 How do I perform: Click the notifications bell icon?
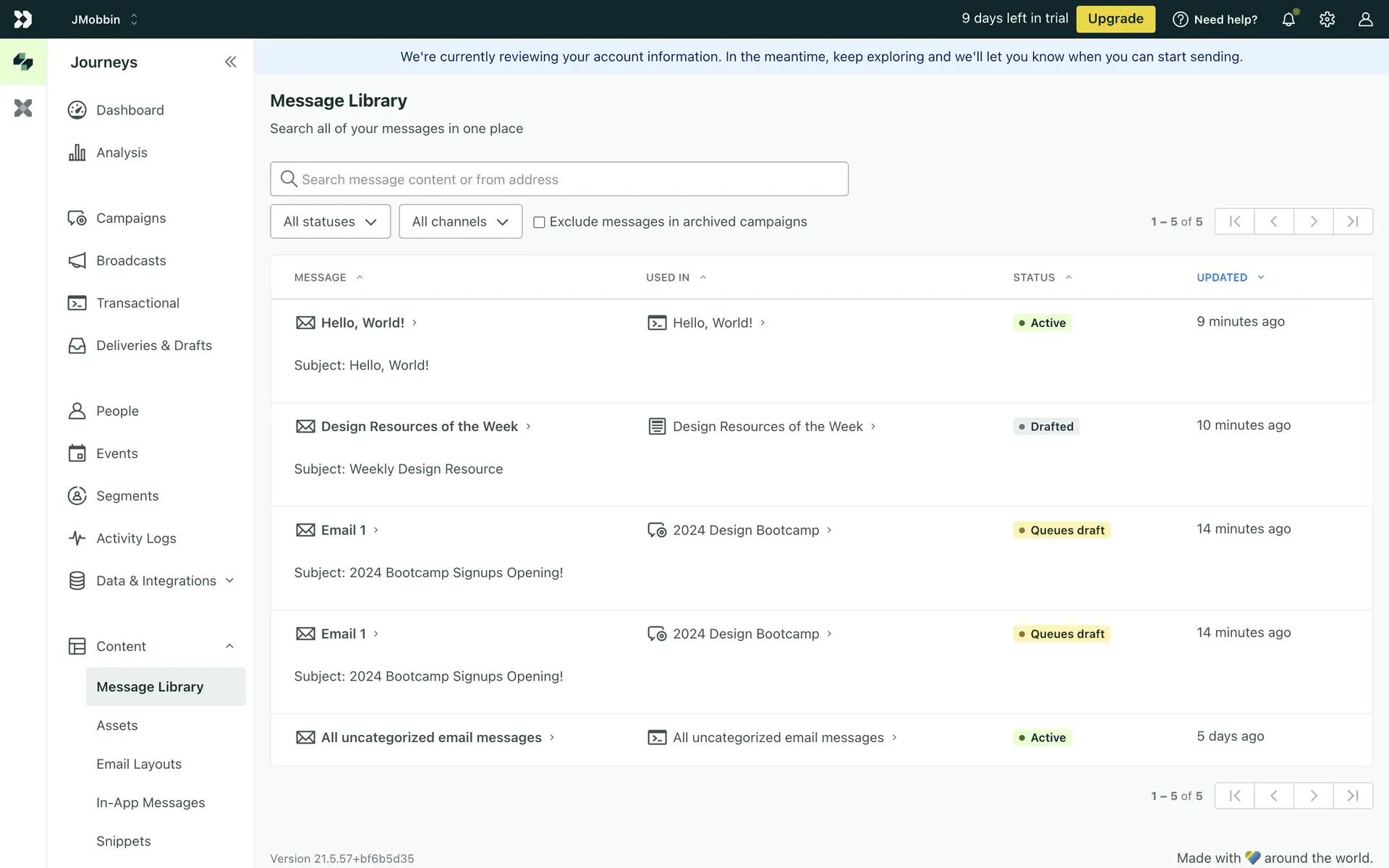1288,20
